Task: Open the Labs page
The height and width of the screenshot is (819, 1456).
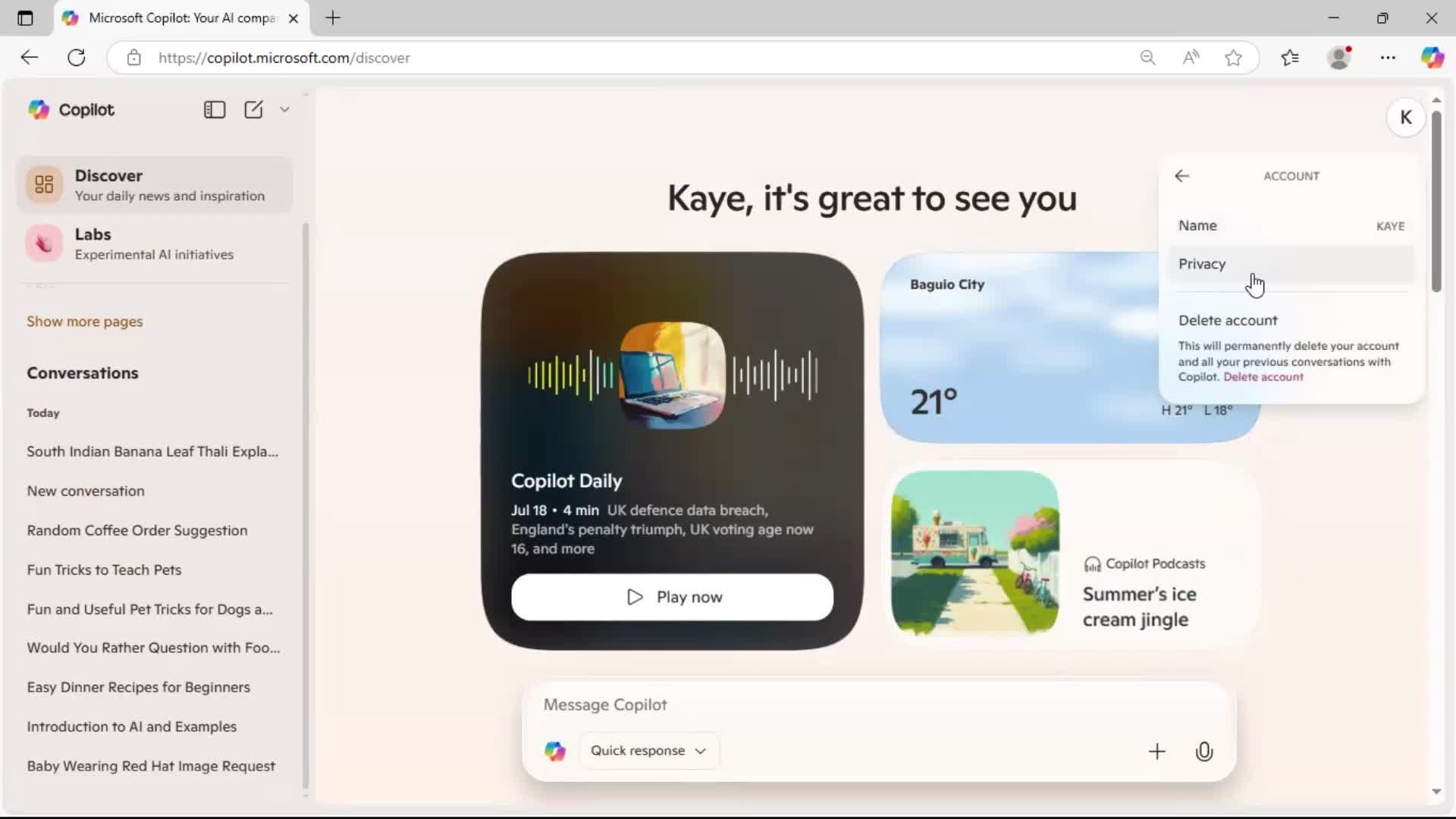Action: 155,243
